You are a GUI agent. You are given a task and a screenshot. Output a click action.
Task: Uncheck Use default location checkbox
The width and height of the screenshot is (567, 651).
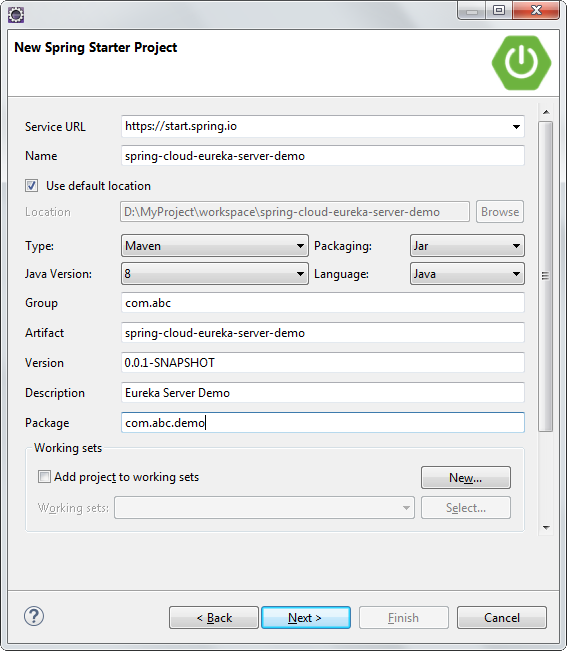point(32,186)
